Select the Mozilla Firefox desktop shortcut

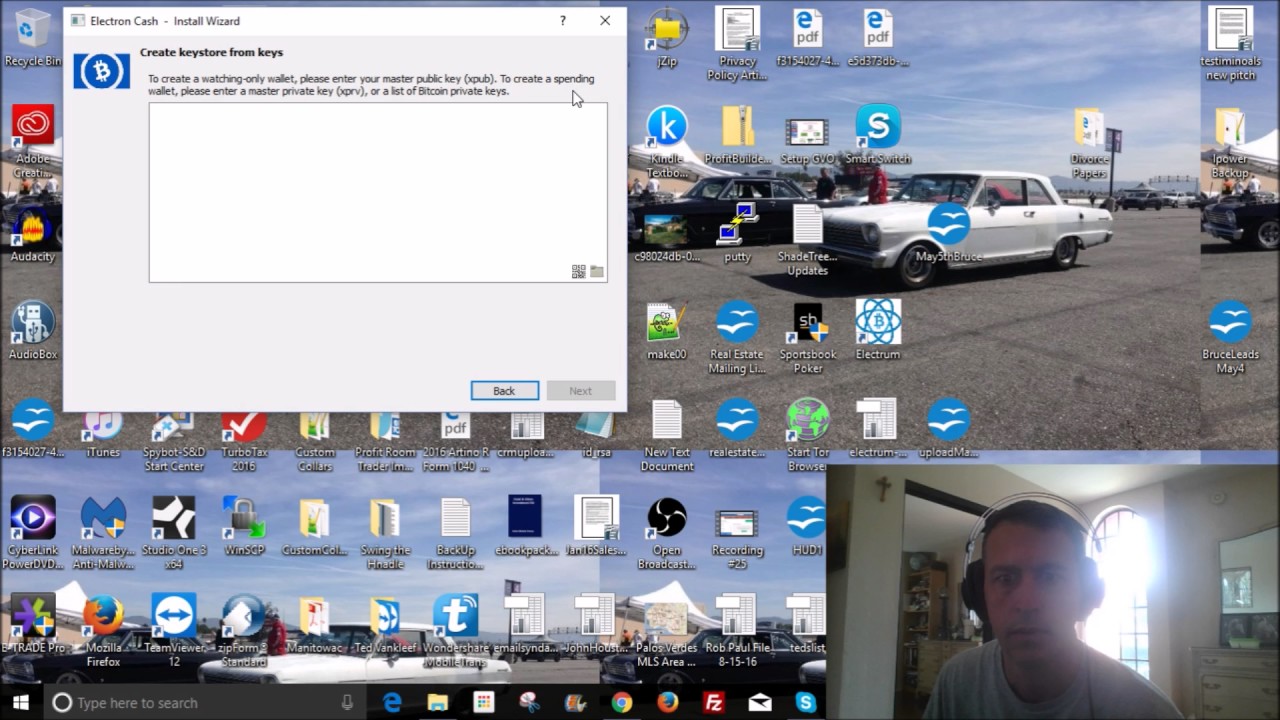pos(103,630)
